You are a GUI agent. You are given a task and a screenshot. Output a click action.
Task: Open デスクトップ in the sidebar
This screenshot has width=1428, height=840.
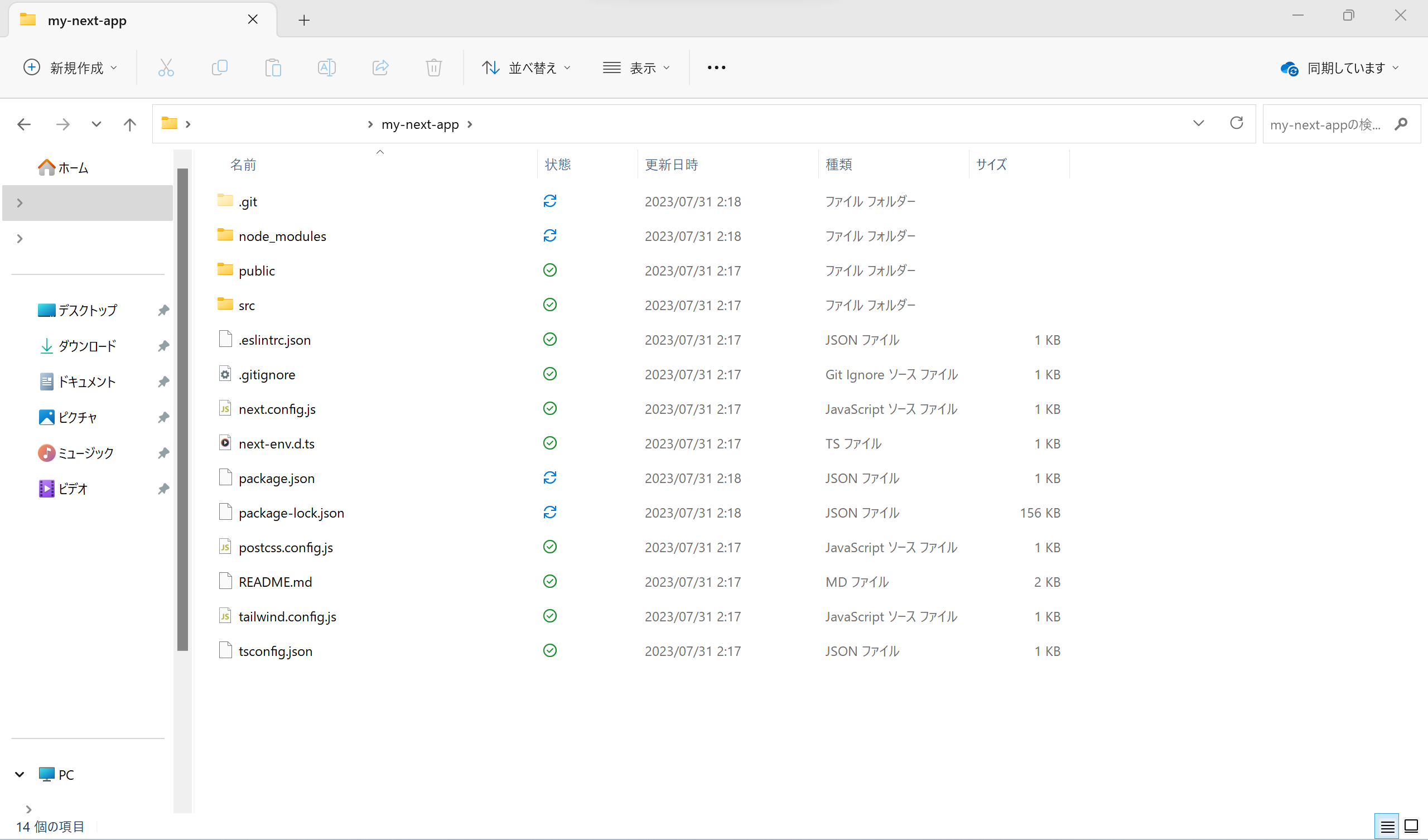(77, 310)
